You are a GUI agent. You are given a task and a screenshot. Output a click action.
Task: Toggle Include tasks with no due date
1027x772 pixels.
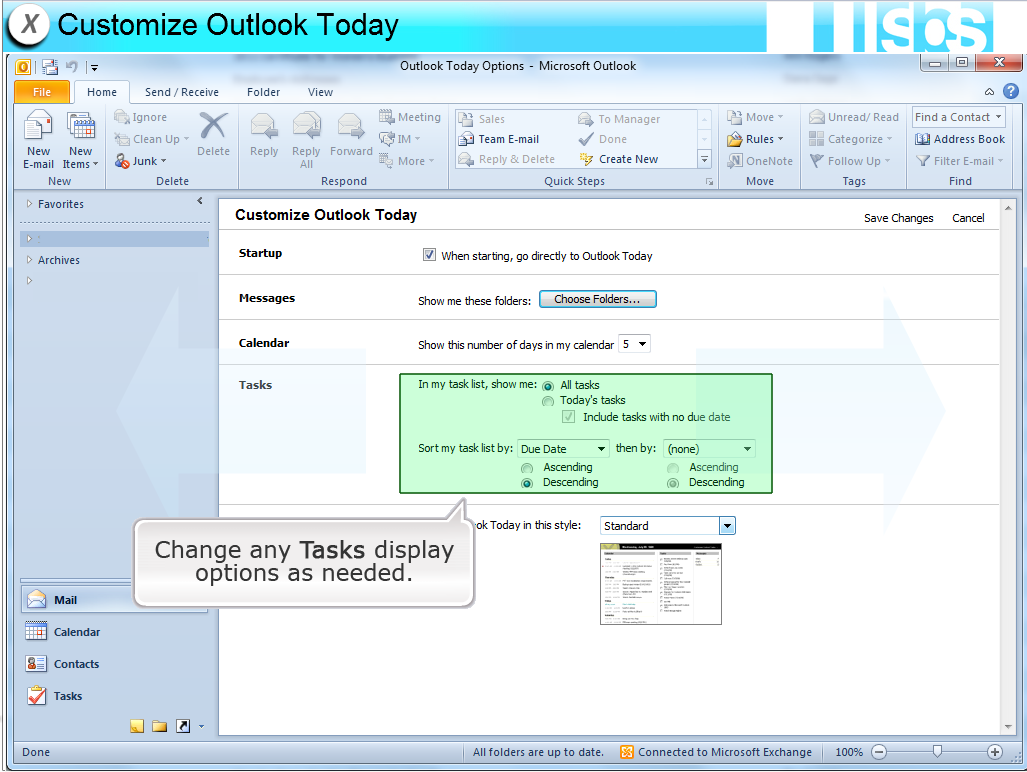[569, 417]
